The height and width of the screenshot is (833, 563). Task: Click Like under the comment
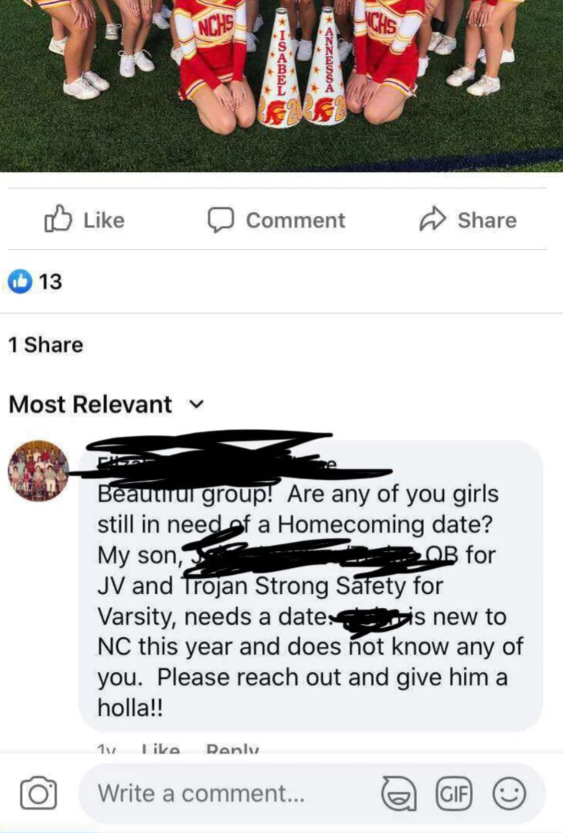pyautogui.click(x=161, y=748)
